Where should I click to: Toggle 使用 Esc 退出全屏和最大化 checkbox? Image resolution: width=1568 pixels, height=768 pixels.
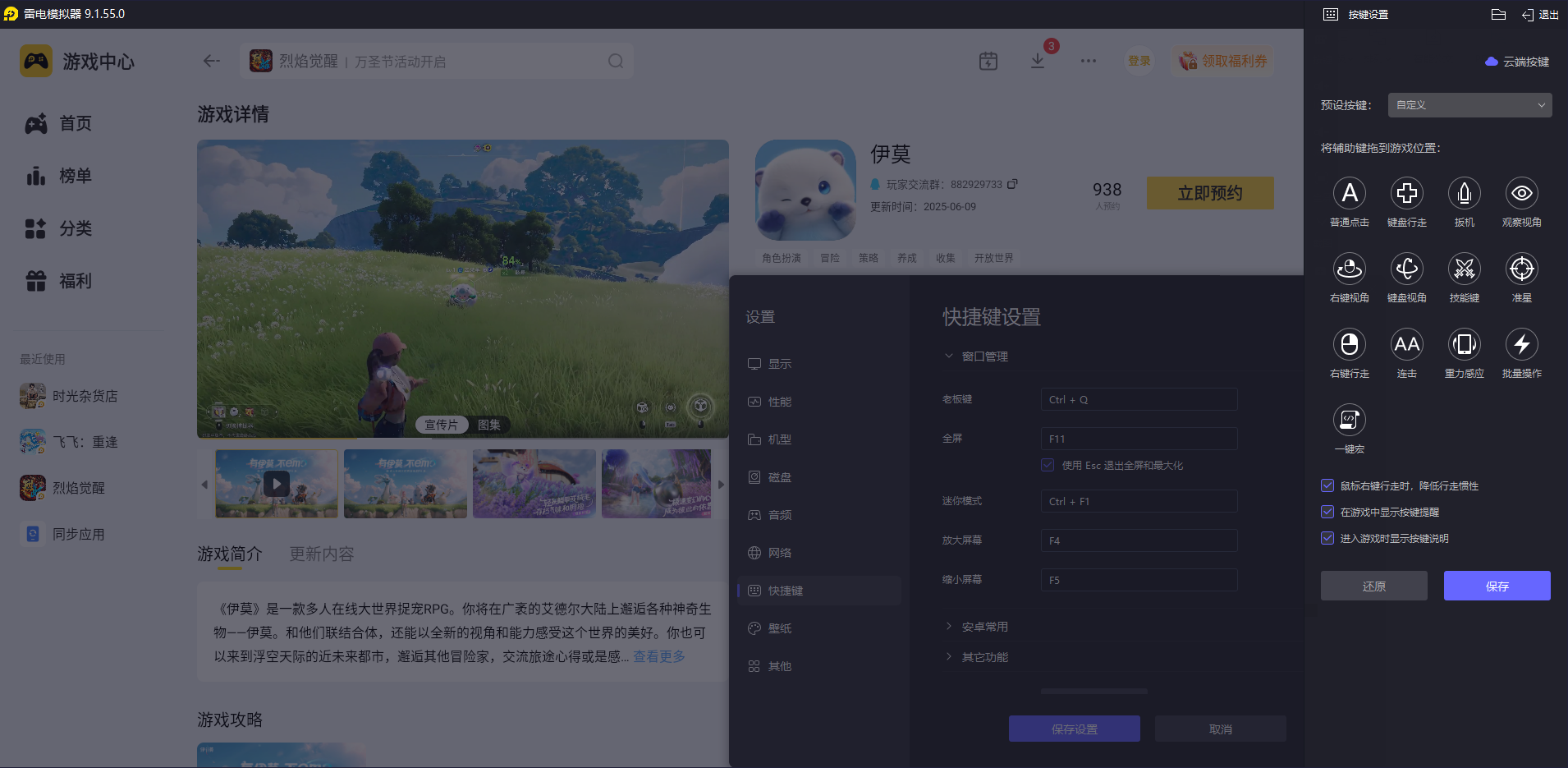pyautogui.click(x=1048, y=465)
